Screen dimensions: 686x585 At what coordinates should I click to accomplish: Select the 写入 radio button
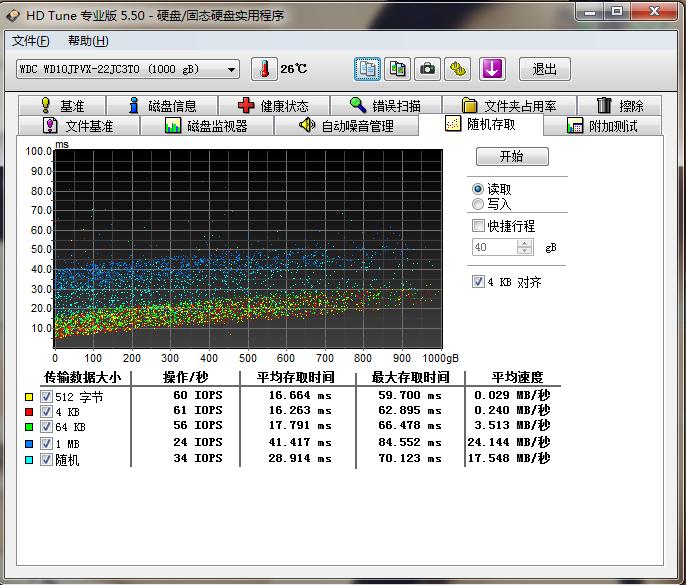point(478,204)
